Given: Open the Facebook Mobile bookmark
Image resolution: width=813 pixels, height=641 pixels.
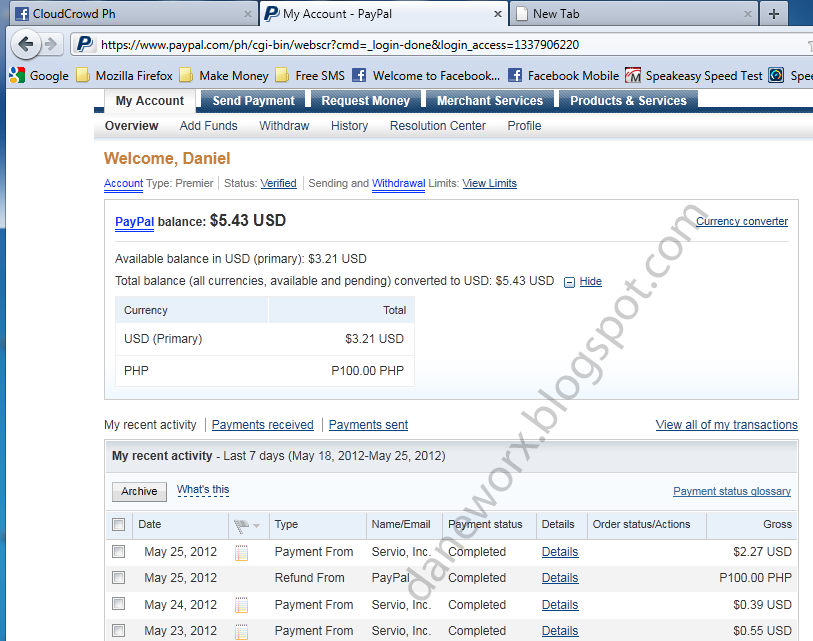Looking at the screenshot, I should pos(564,76).
